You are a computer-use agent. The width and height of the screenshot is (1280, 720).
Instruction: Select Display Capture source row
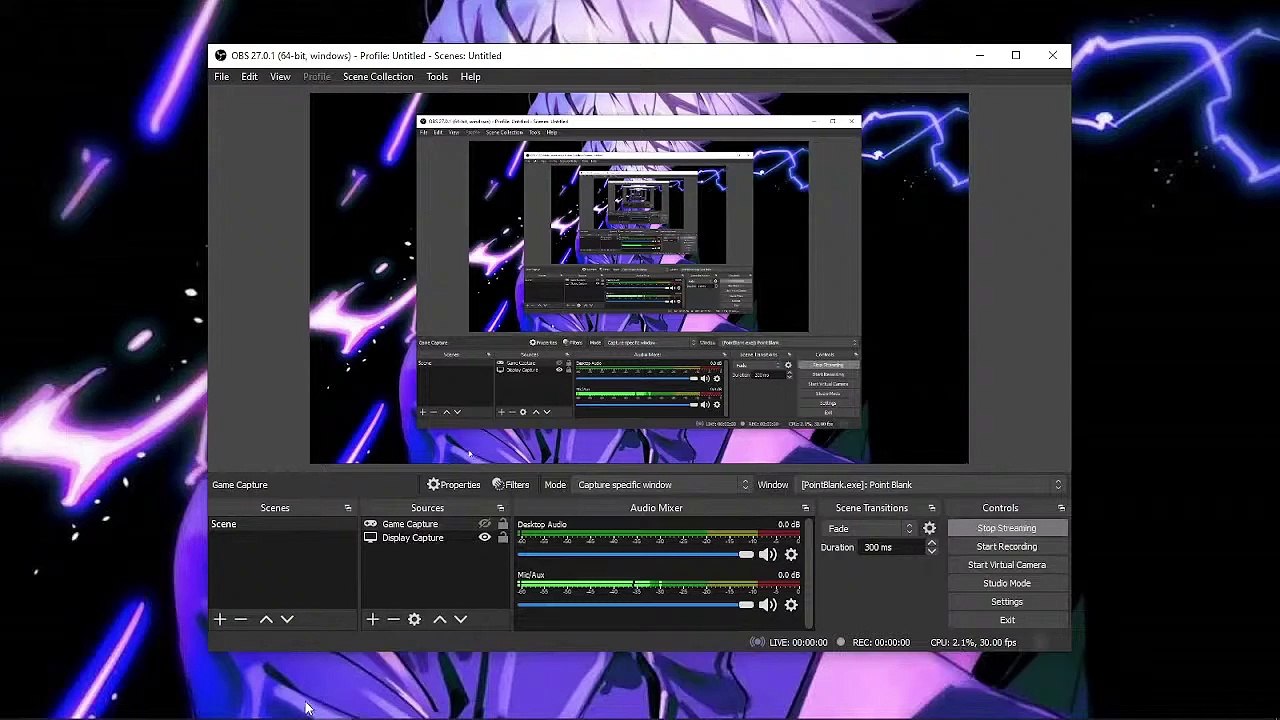[x=436, y=538]
